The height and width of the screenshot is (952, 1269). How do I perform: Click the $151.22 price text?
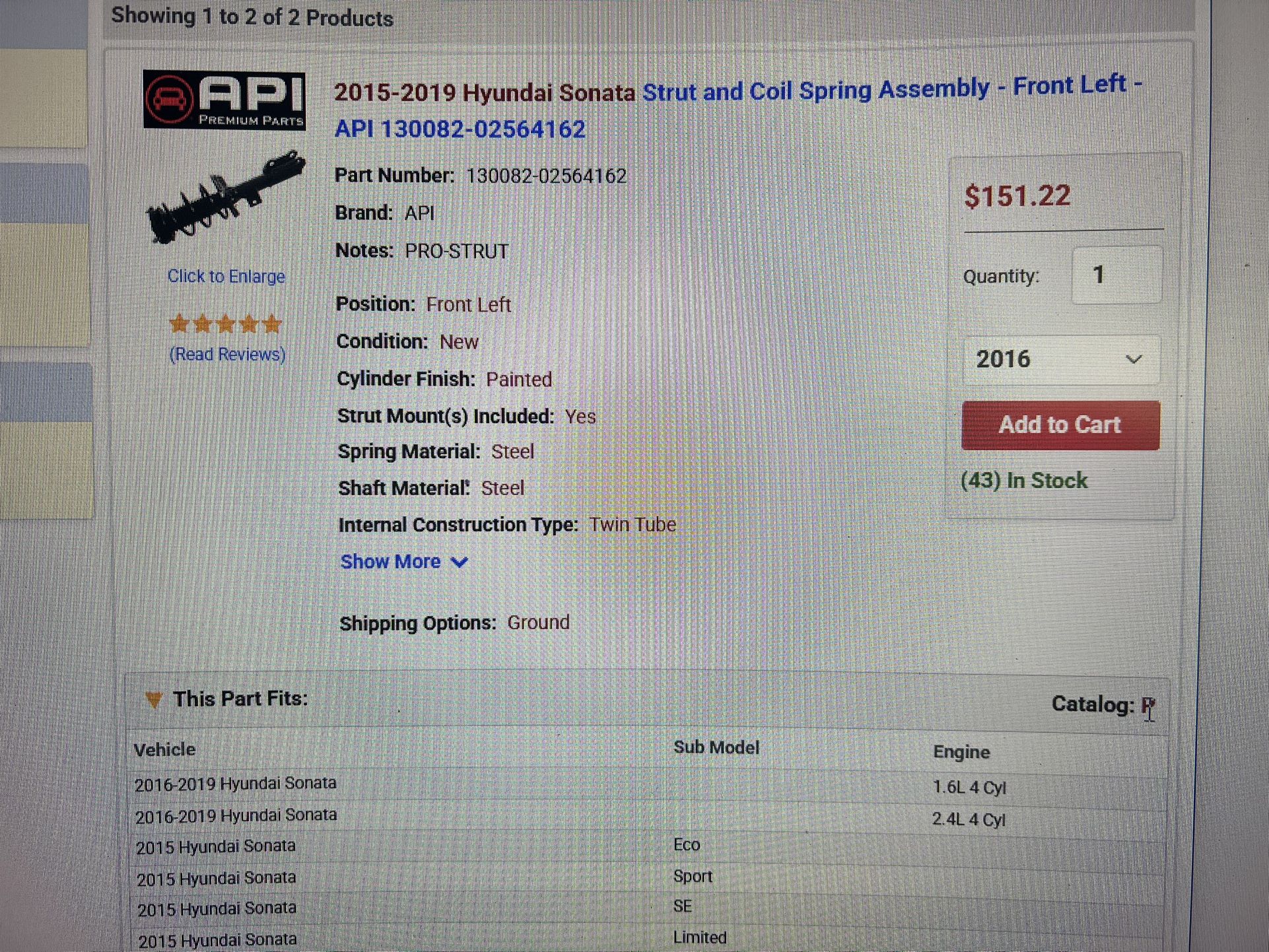pyautogui.click(x=1017, y=196)
